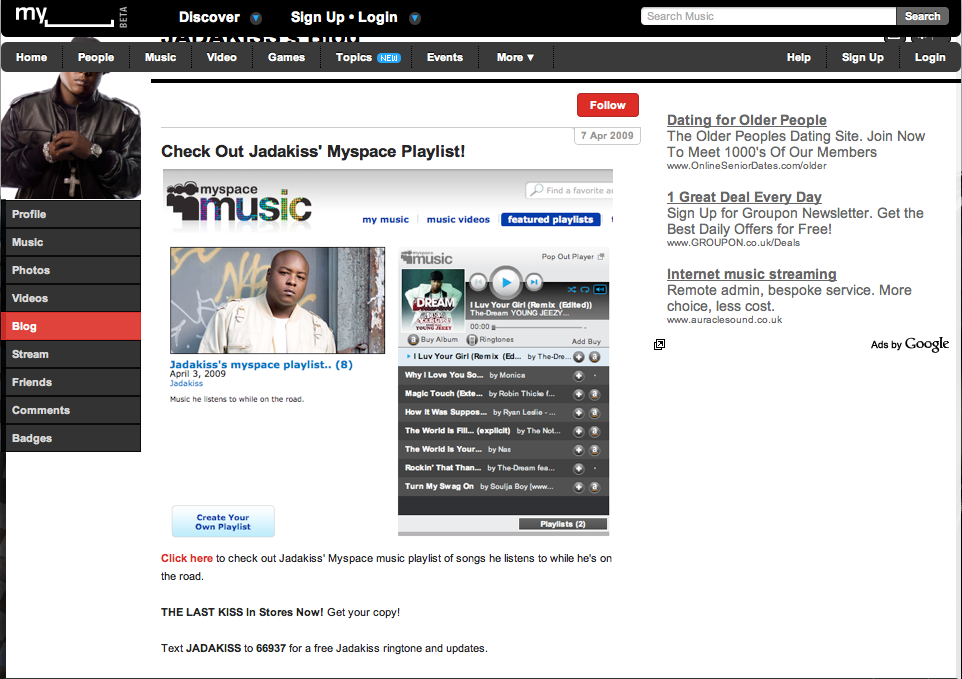
Task: Start playback with the player's play button
Action: (506, 282)
